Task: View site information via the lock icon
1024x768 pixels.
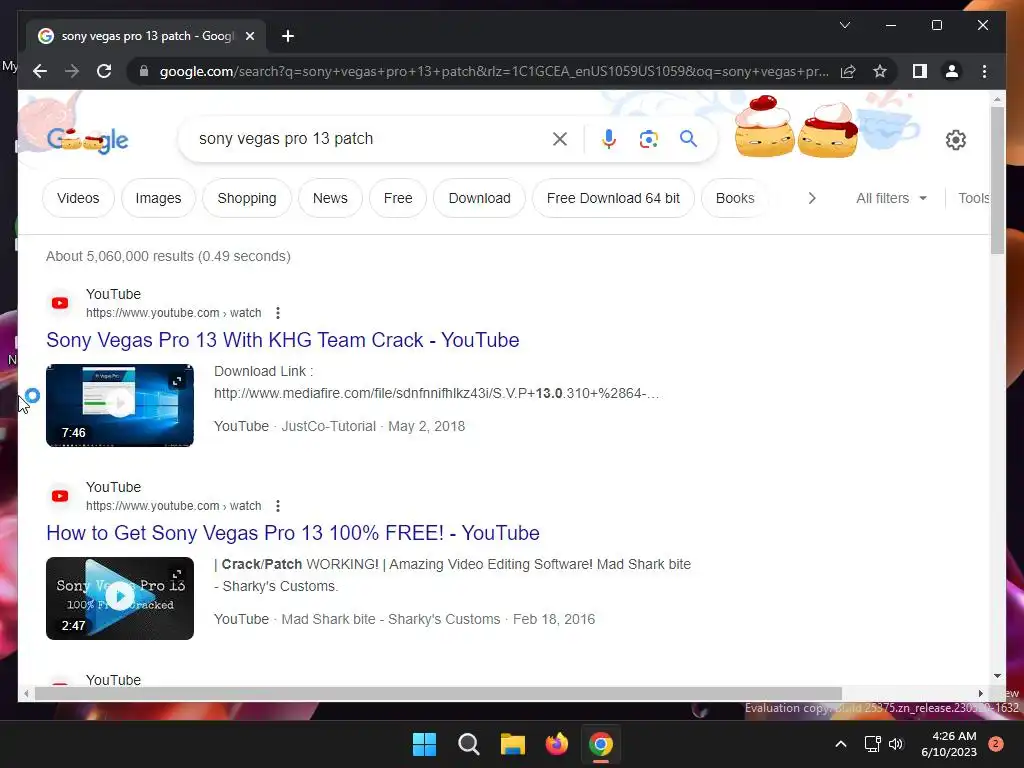Action: 144,71
